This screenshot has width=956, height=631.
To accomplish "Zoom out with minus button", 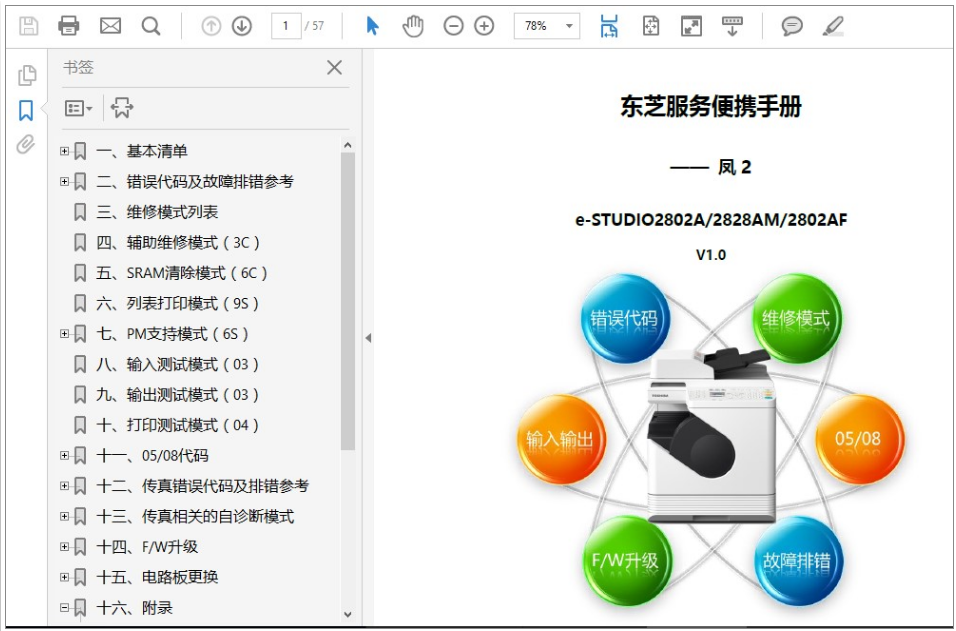I will [x=453, y=26].
